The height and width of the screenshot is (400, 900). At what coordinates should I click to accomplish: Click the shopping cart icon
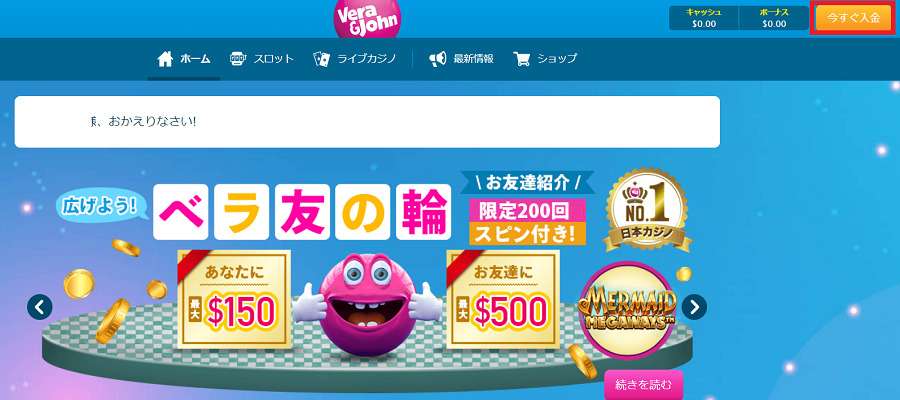(522, 59)
